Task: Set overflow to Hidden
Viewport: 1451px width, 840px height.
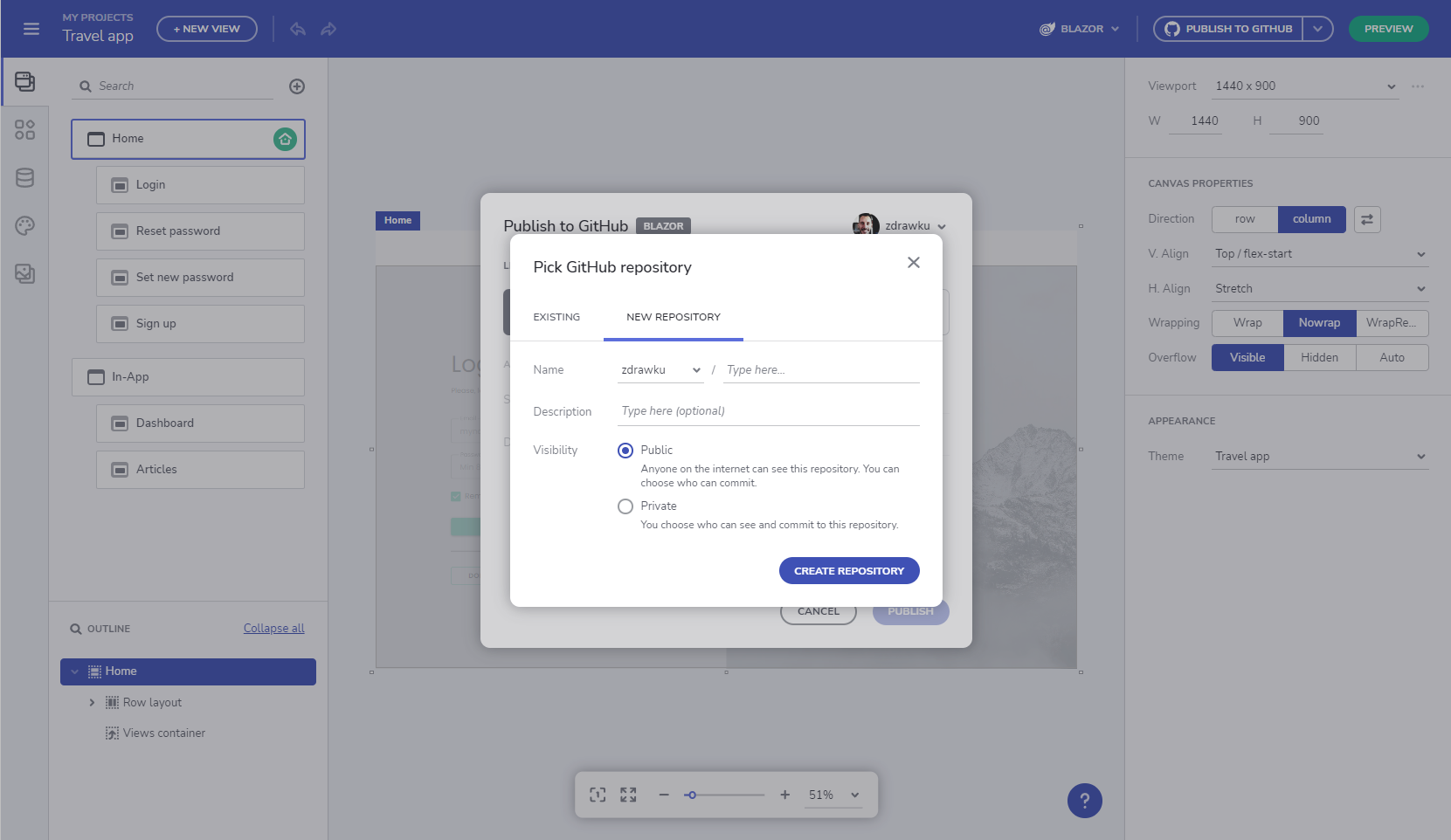Action: [1320, 358]
